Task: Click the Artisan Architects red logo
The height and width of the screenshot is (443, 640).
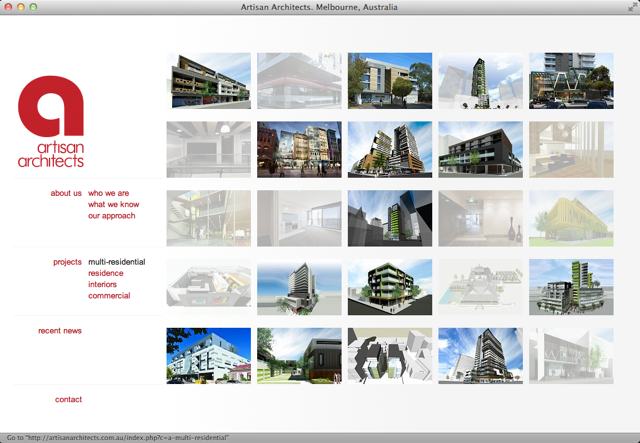Action: pos(51,122)
